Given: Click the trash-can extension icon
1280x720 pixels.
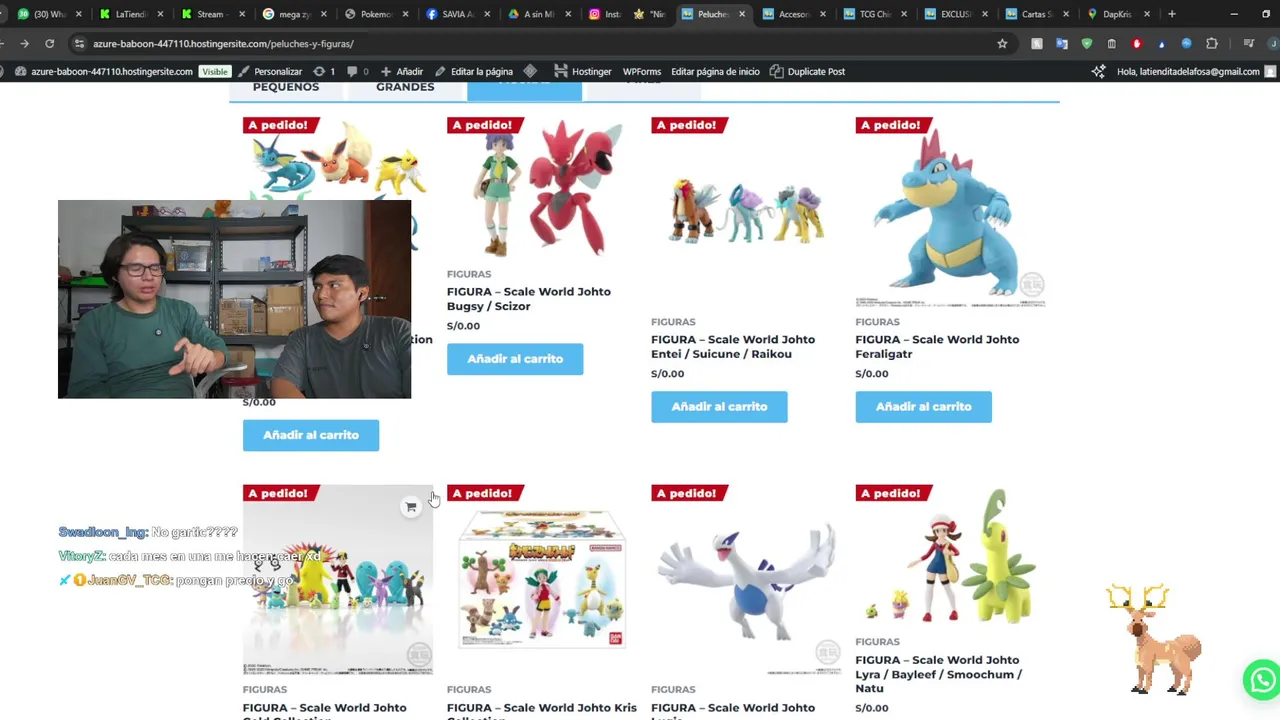Looking at the screenshot, I should (1111, 44).
